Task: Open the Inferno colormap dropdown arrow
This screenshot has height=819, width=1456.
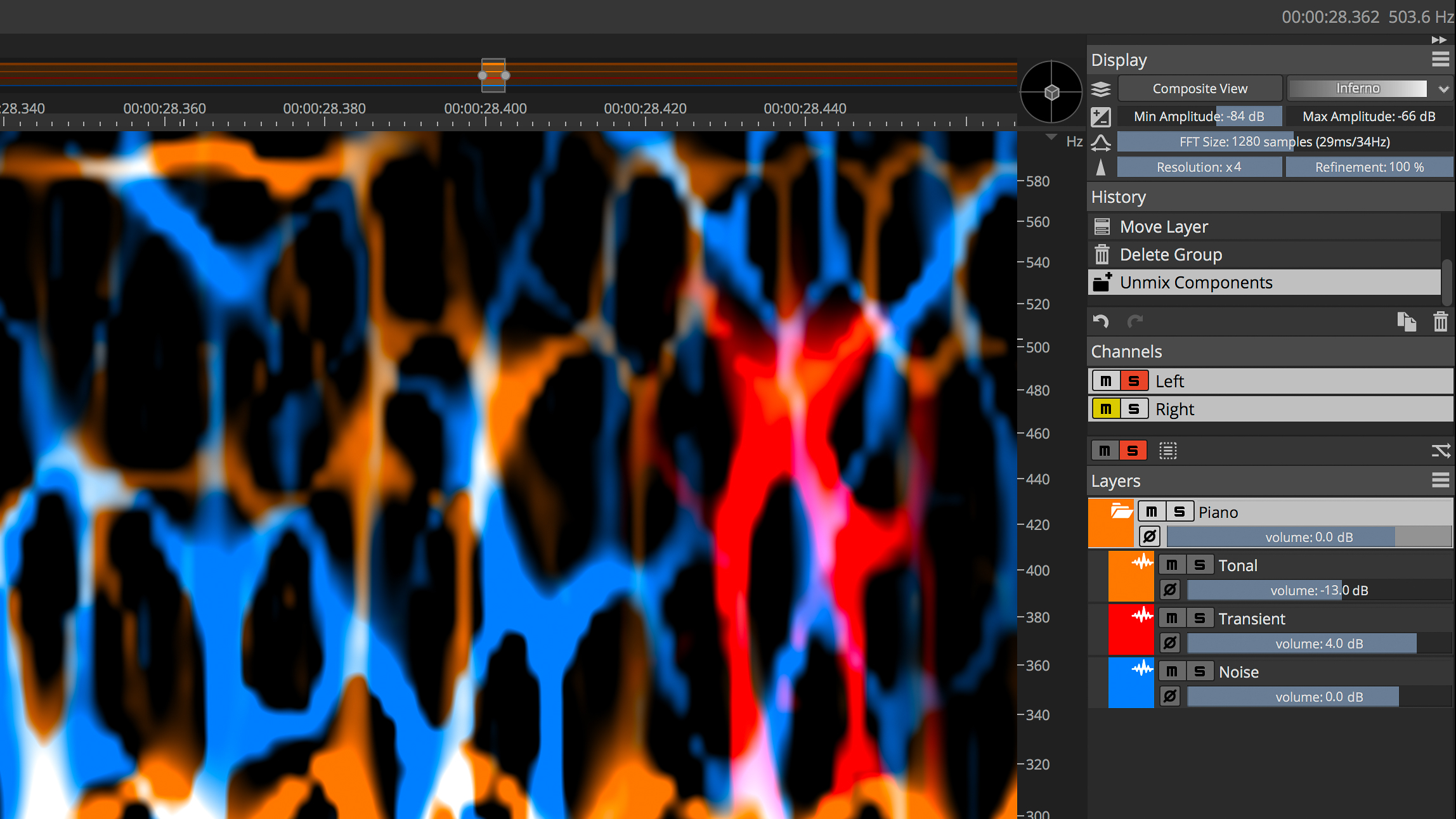Action: [x=1443, y=89]
